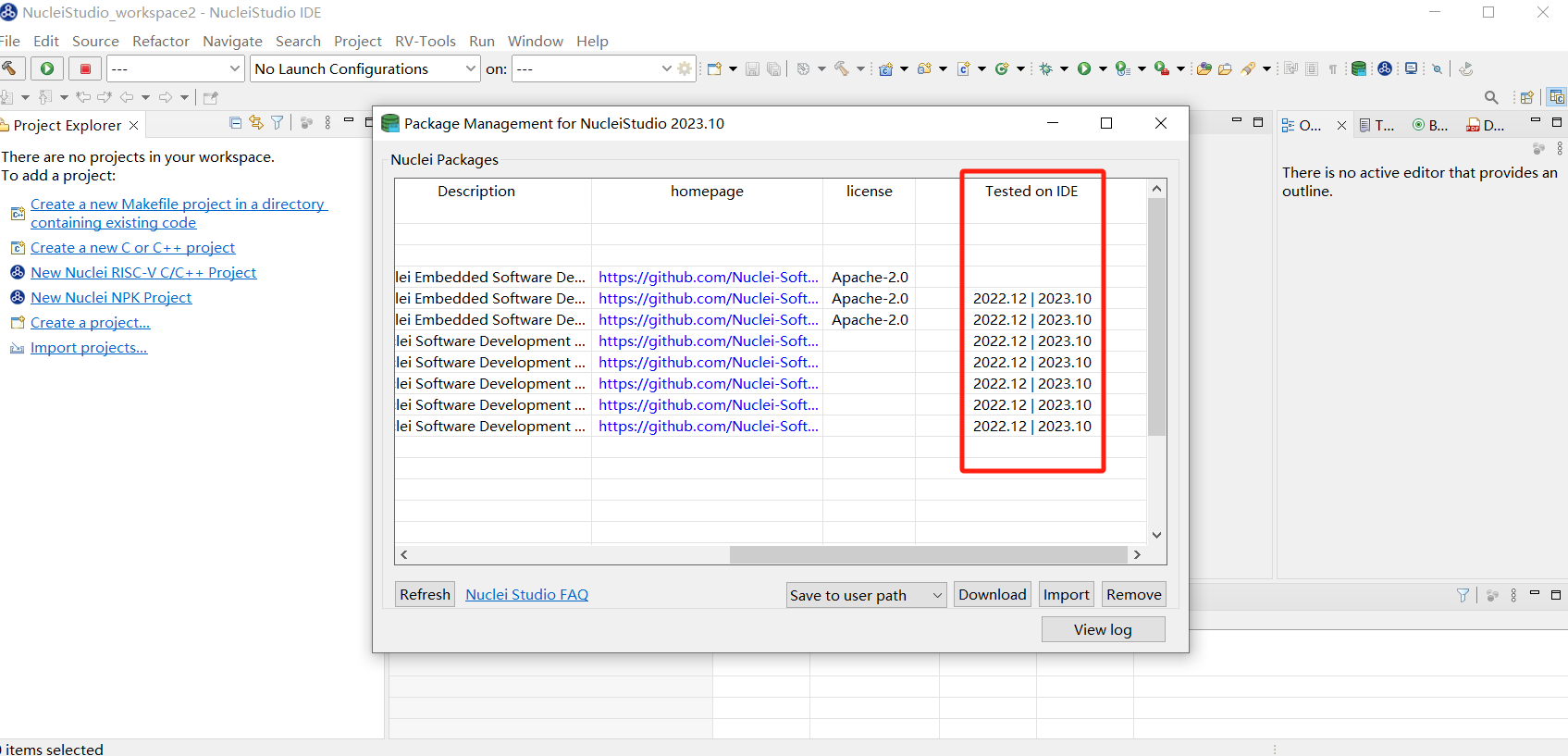Toggle show whitespace characters pilcrow icon
The image size is (1568, 756).
(x=1333, y=68)
